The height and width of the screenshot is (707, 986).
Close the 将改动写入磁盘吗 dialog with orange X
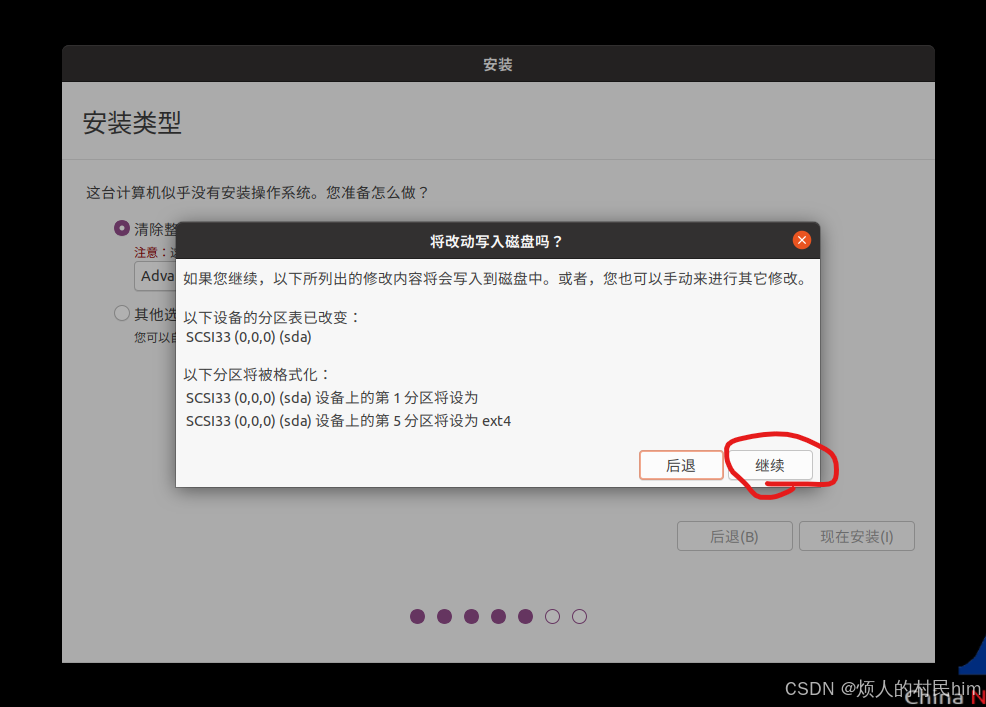coord(801,240)
